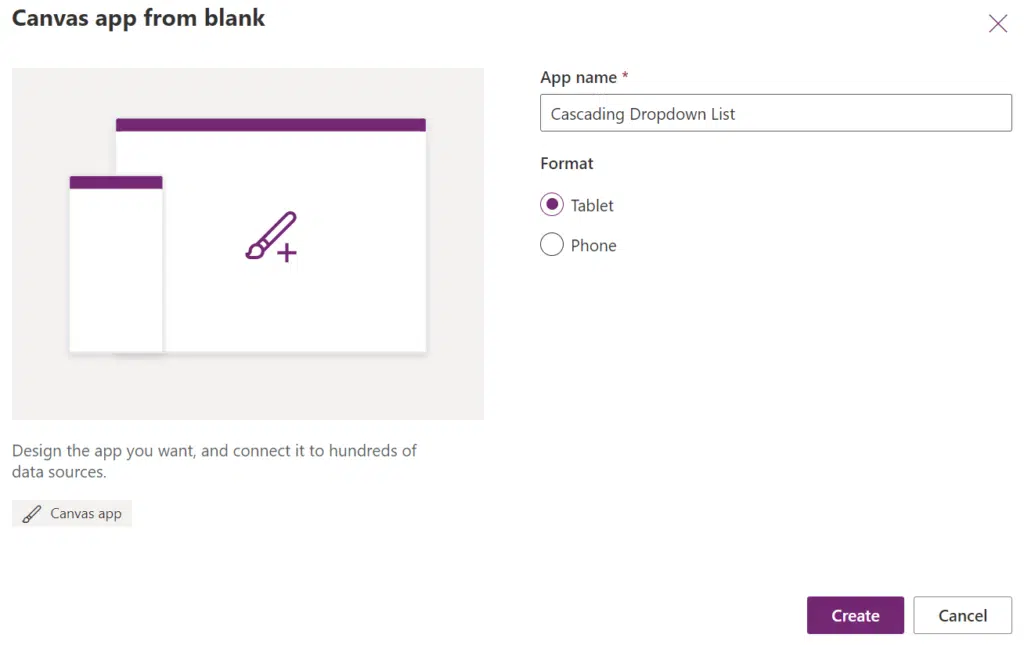This screenshot has height=645, width=1024.
Task: Select the Phone format radio button
Action: 552,244
